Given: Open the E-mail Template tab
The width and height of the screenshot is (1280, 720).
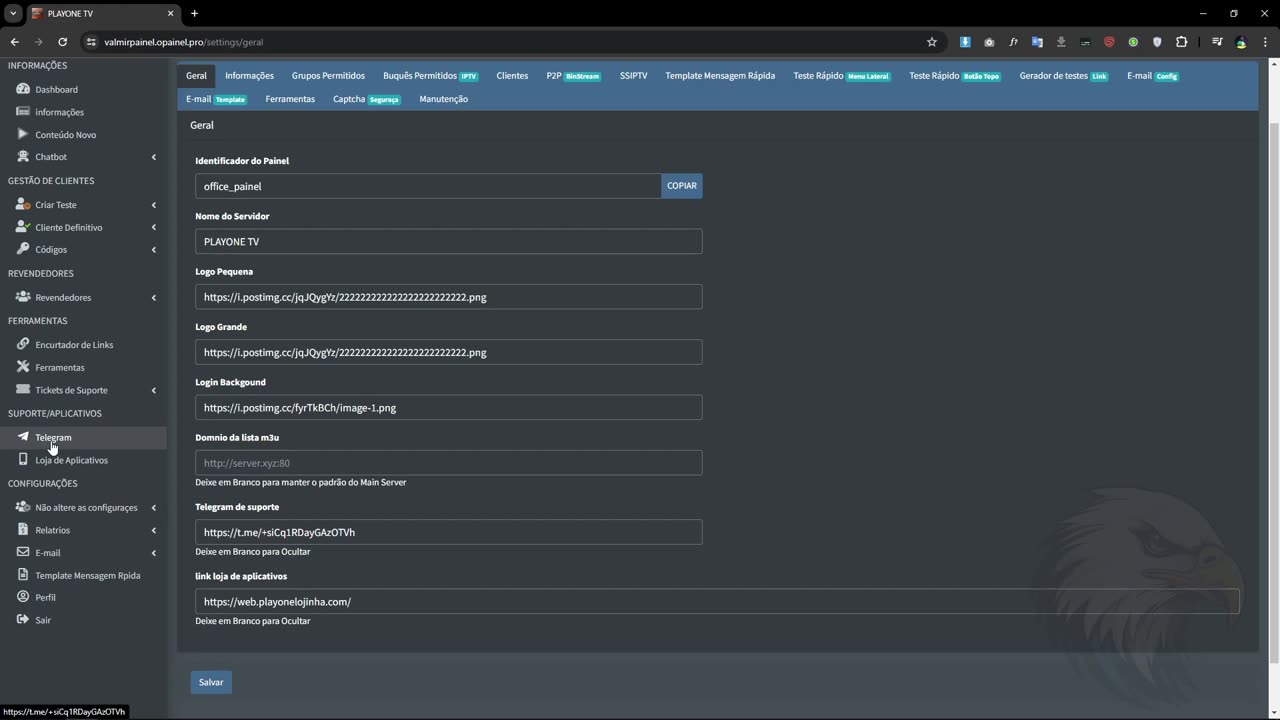Looking at the screenshot, I should pyautogui.click(x=216, y=99).
